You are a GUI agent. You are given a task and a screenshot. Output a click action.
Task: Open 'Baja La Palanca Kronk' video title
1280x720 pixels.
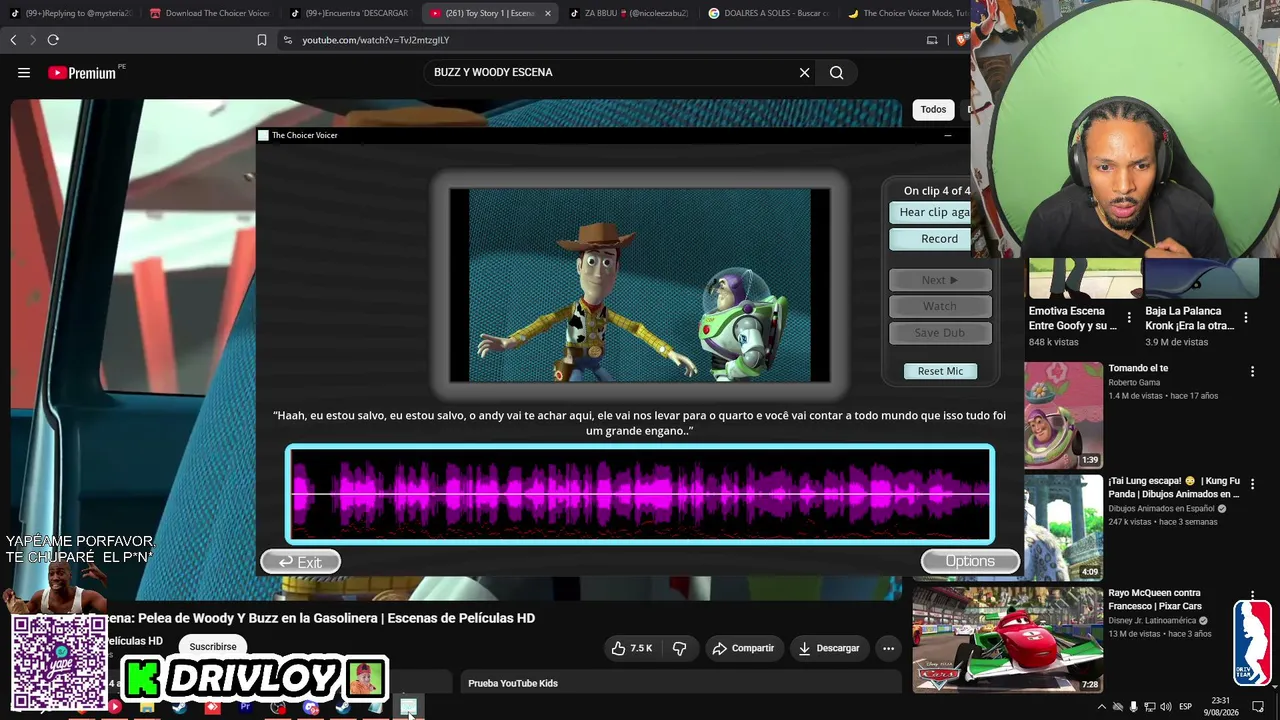tap(1190, 318)
